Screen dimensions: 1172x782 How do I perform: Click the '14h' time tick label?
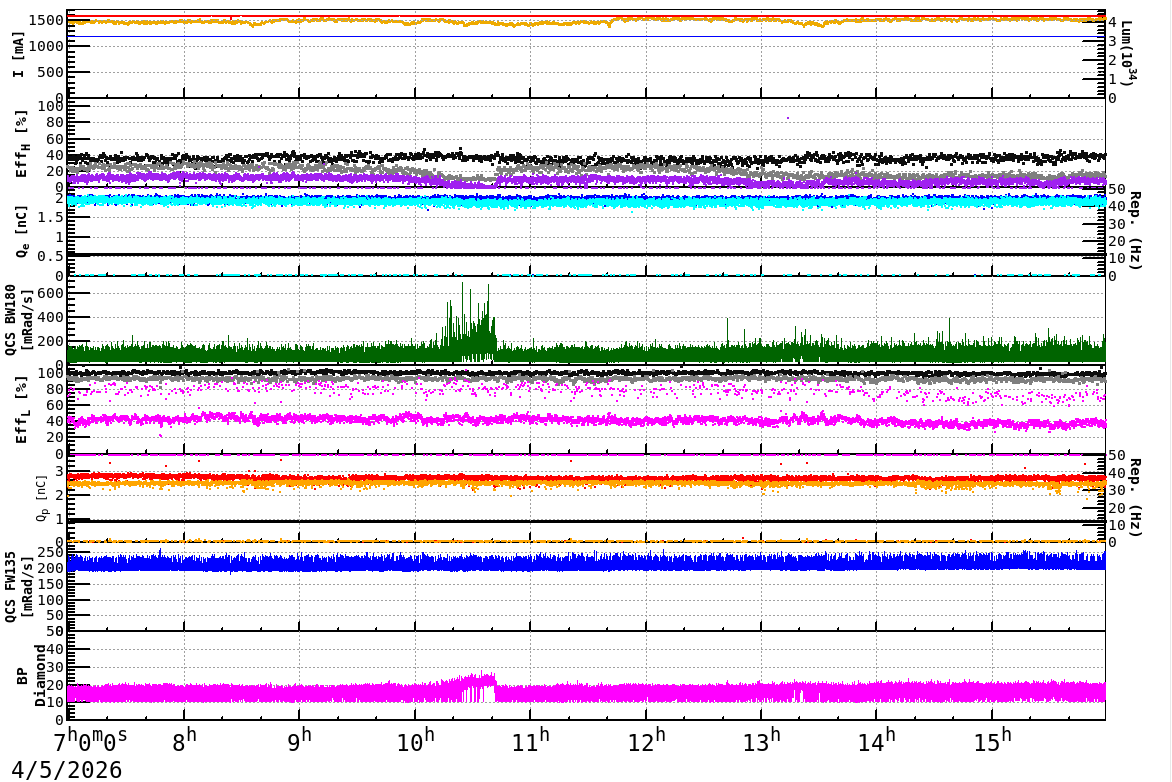click(876, 741)
